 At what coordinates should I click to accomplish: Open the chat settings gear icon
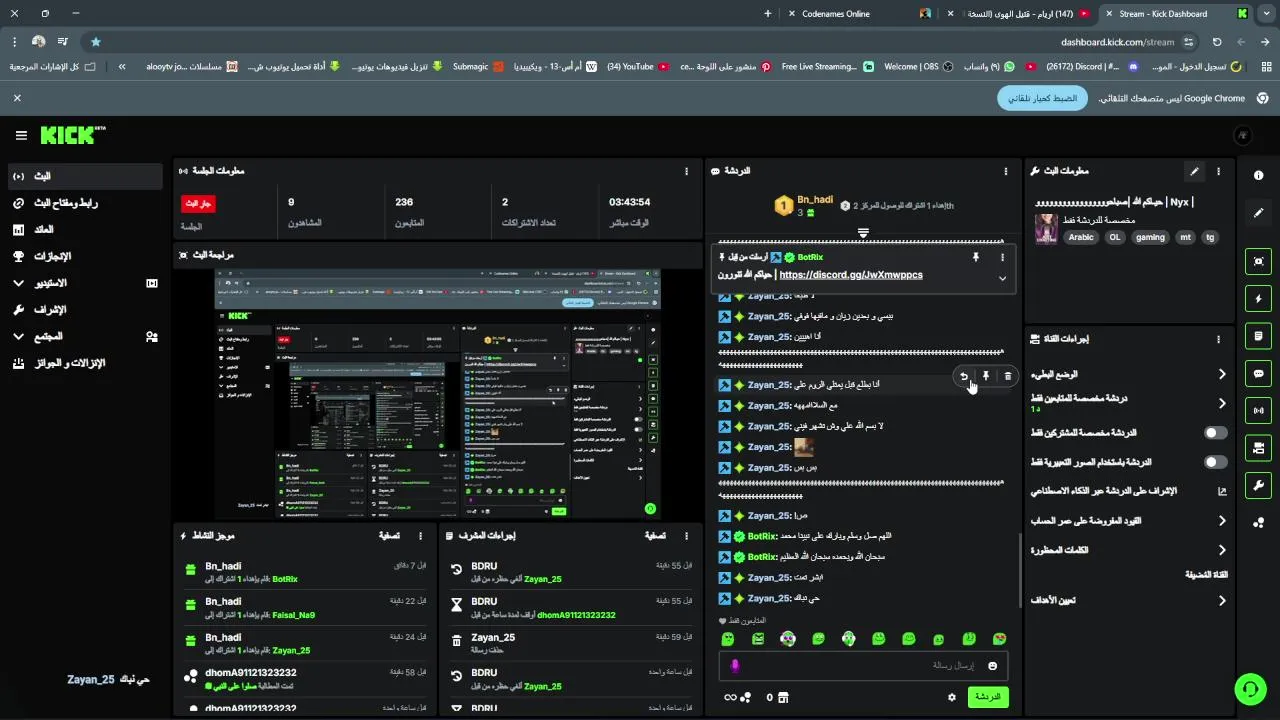[951, 697]
